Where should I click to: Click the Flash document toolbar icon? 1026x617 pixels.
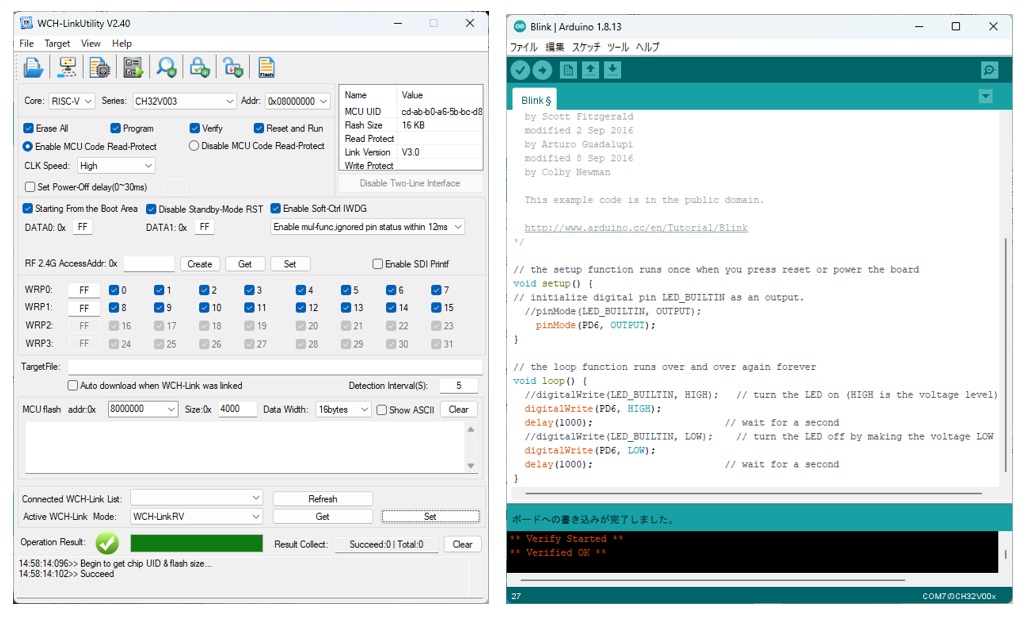coord(266,67)
